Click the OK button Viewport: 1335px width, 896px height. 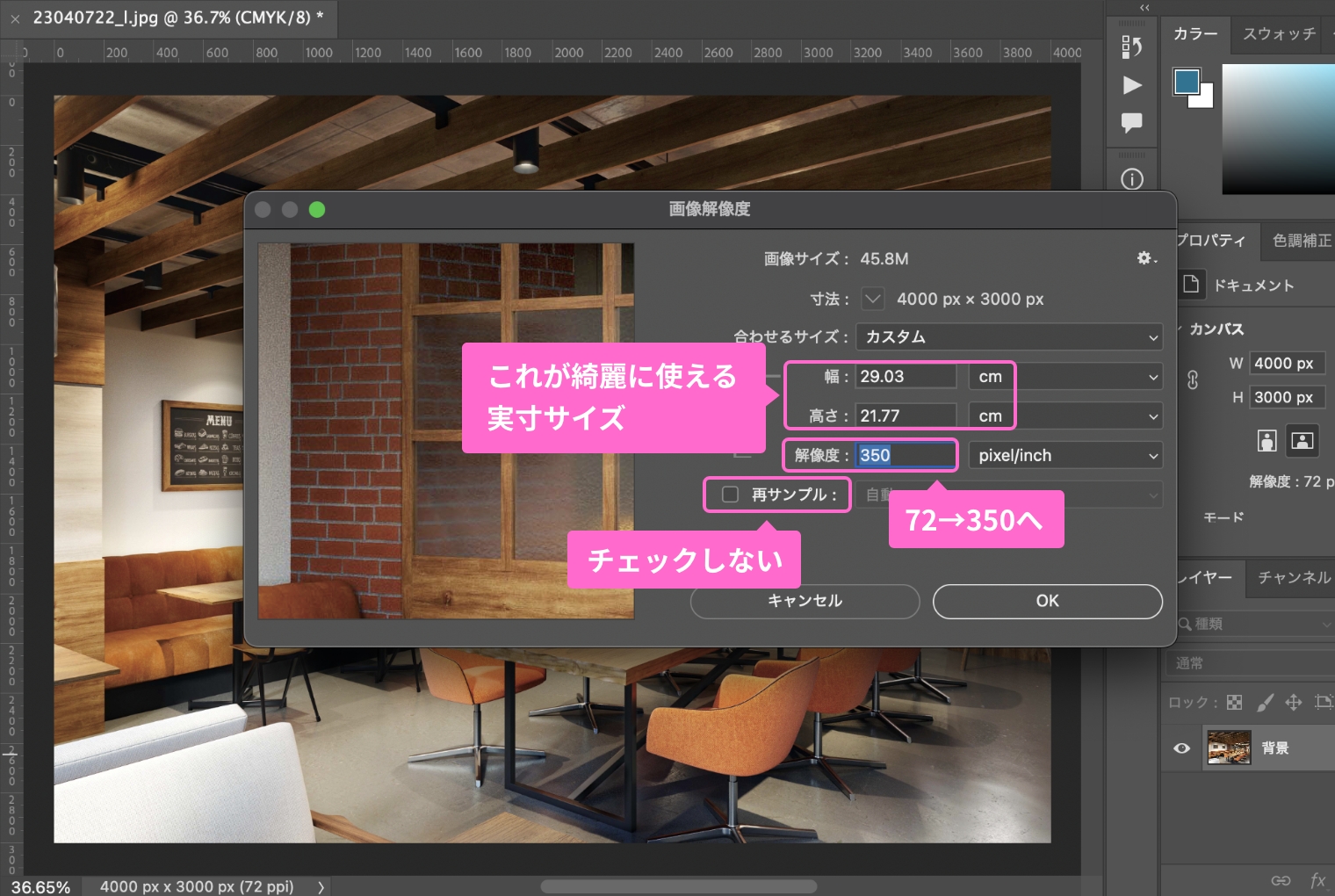pyautogui.click(x=1047, y=601)
